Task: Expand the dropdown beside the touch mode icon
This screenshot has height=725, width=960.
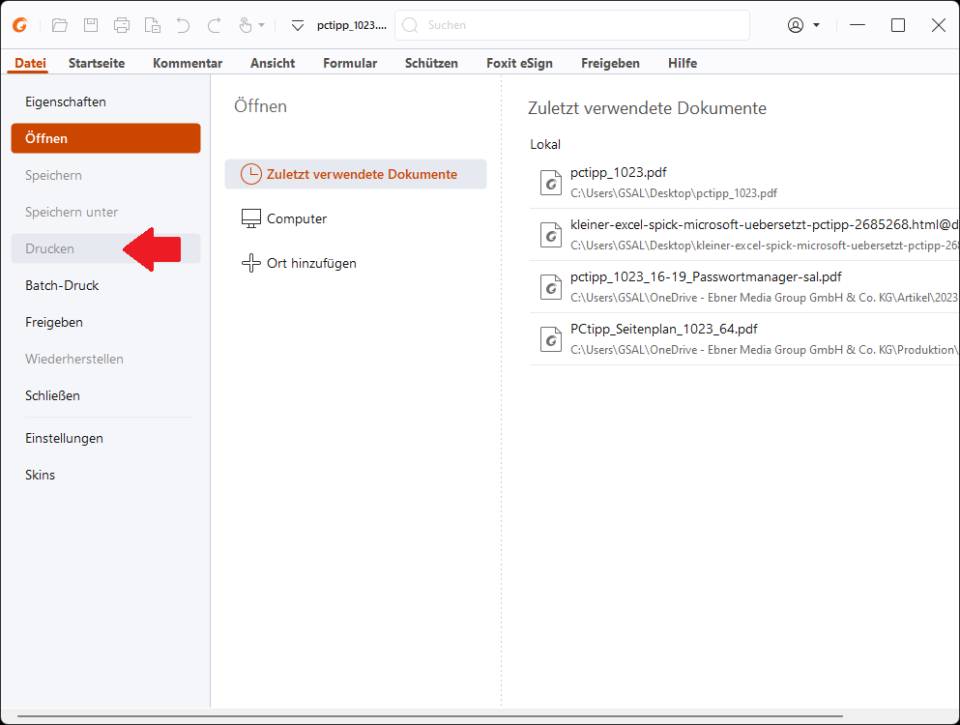Action: pos(263,25)
